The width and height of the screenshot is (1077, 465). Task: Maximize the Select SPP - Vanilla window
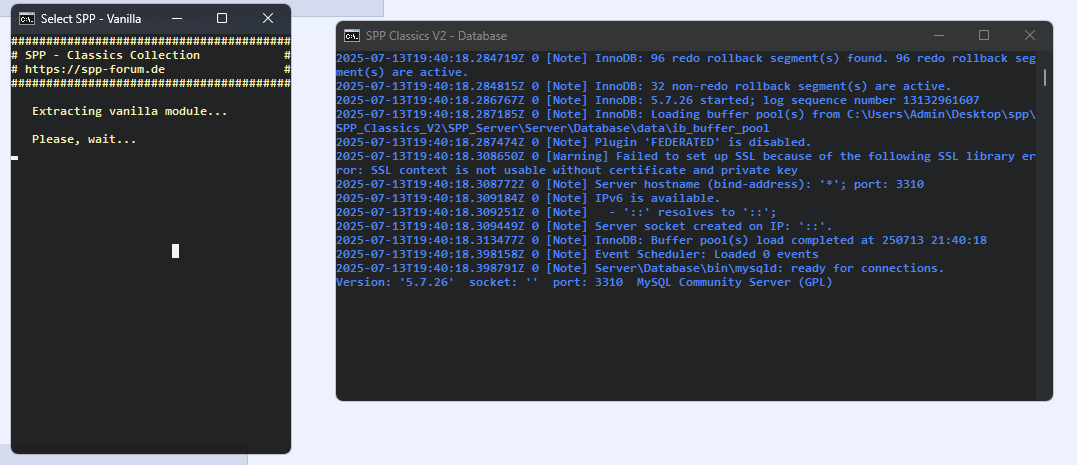point(222,19)
